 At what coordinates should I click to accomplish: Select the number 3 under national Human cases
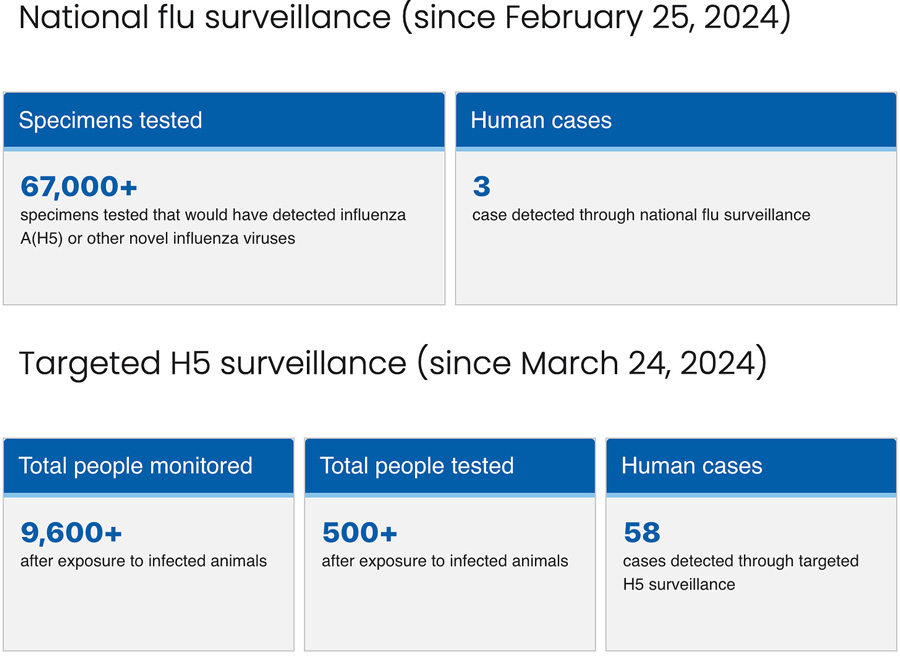(x=482, y=187)
